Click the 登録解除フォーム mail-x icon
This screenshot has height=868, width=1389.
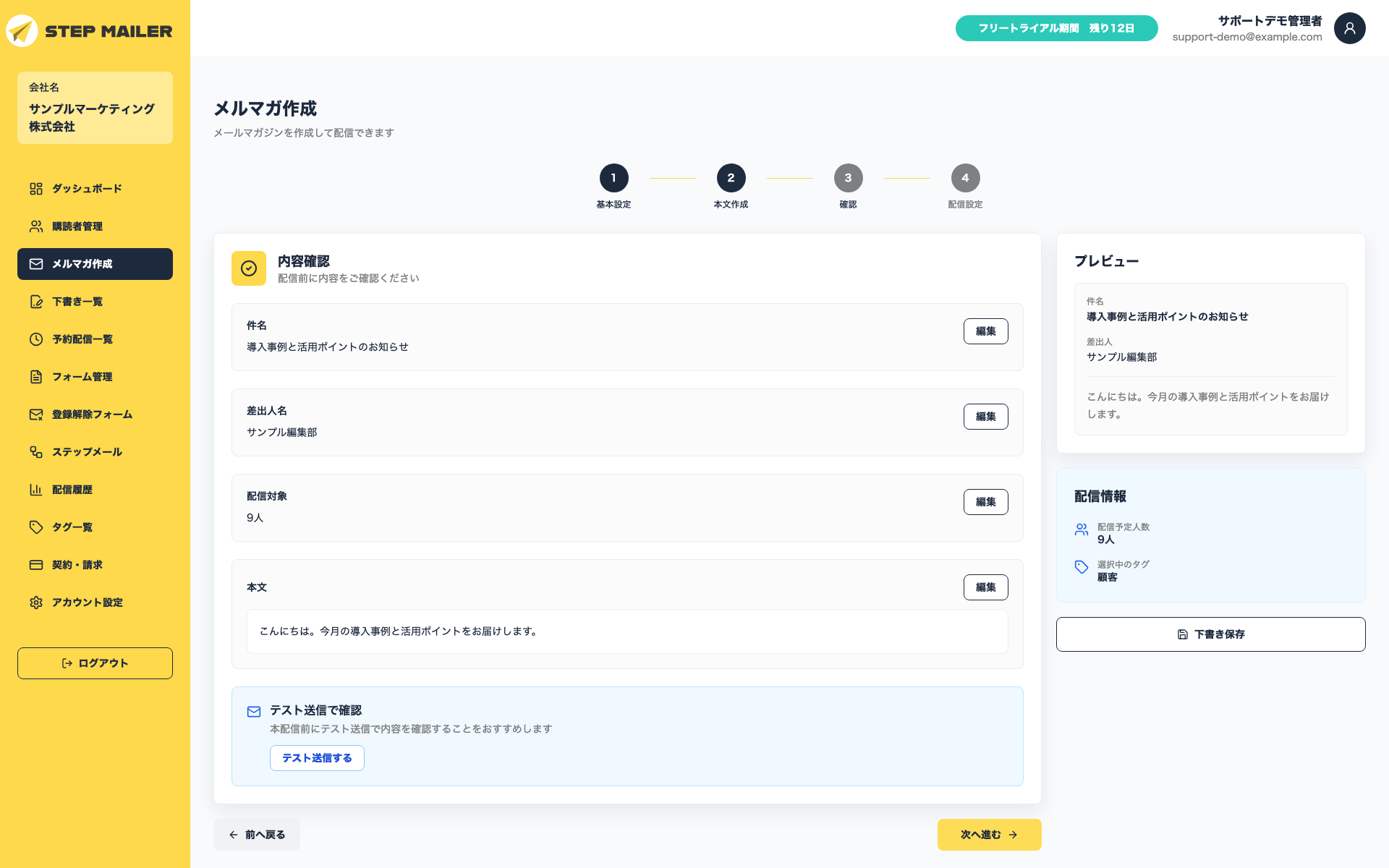click(36, 414)
